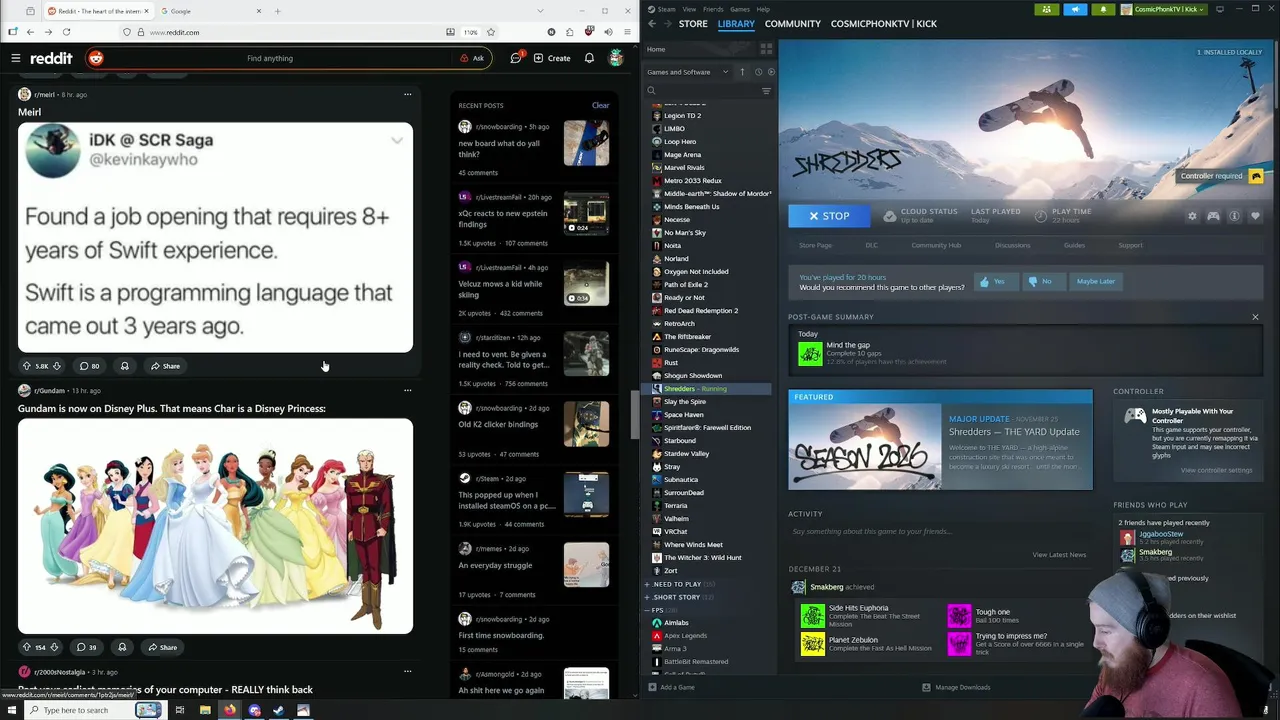Screen dimensions: 1280x720
Task: Show Shredders game info panel
Action: [x=1234, y=216]
